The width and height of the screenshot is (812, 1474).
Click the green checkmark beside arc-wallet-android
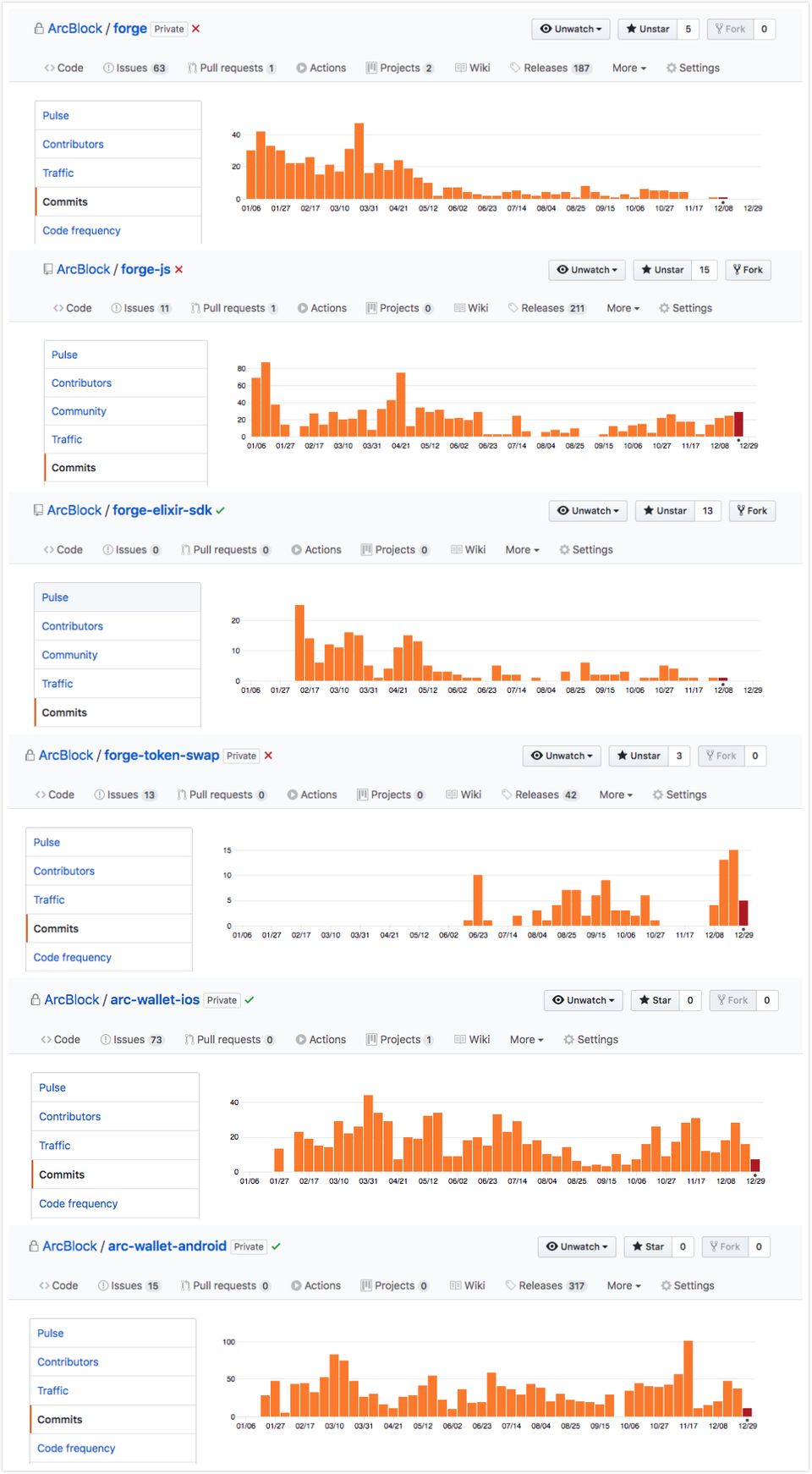[x=277, y=1246]
